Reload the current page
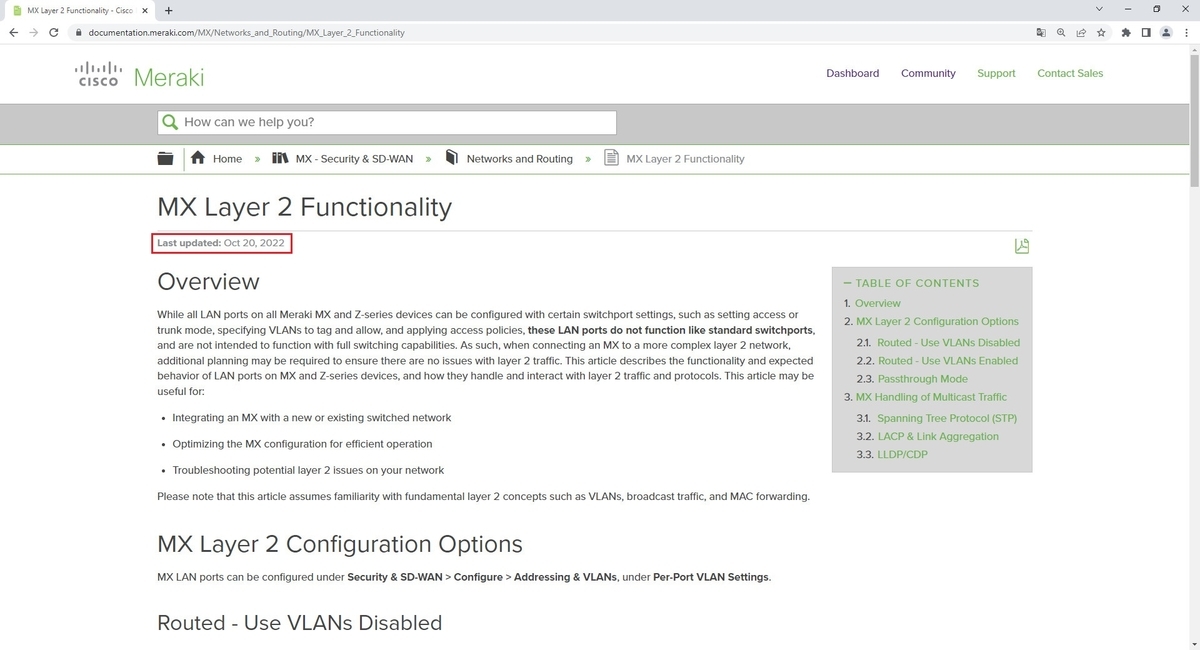1200x650 pixels. tap(53, 32)
